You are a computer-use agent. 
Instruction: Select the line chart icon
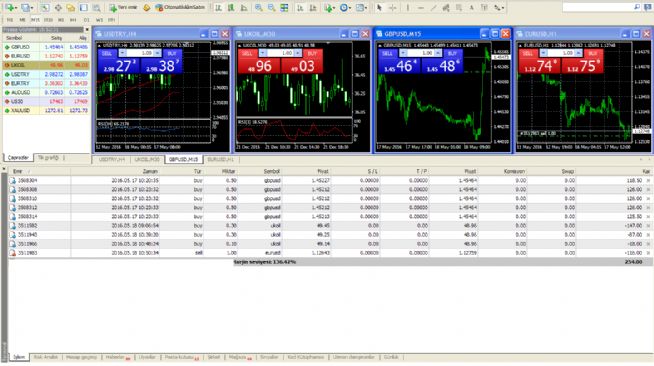pyautogui.click(x=244, y=8)
